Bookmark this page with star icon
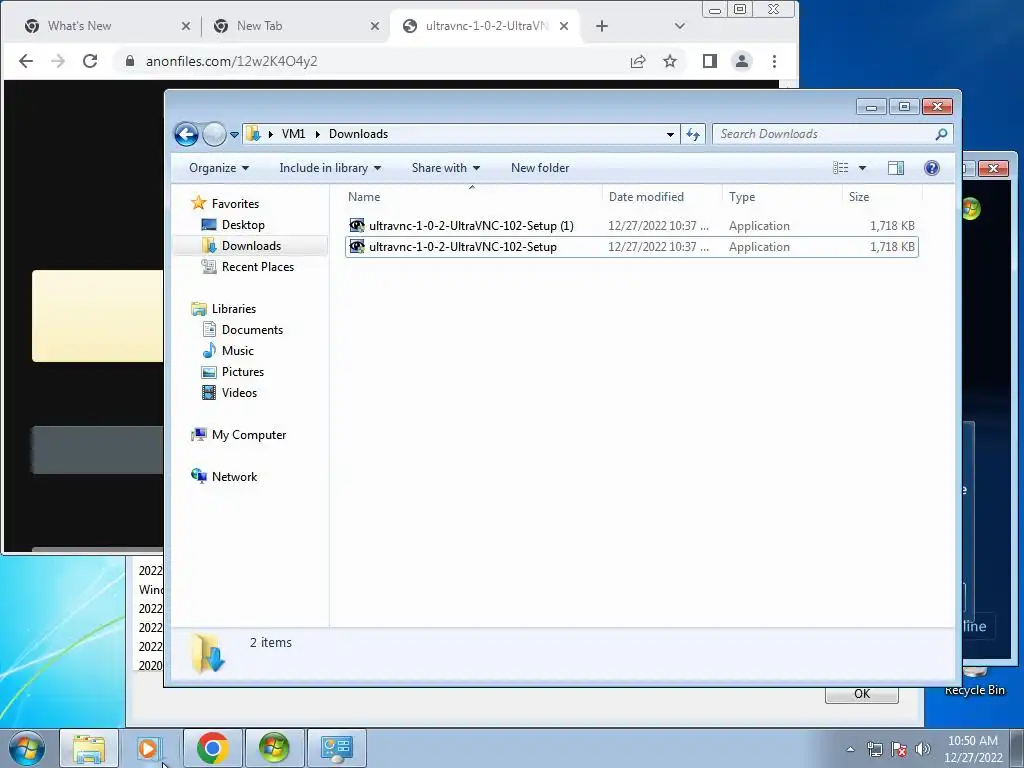 (x=669, y=61)
